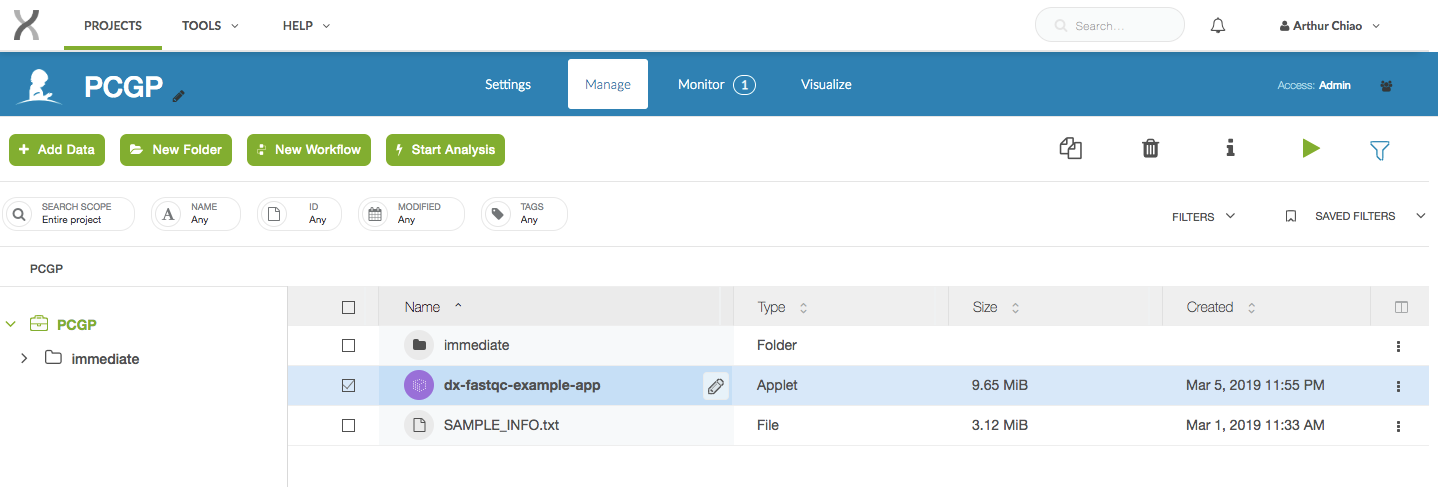Open the Tools dropdown menu
Screen dimensions: 1438x487
click(x=210, y=25)
